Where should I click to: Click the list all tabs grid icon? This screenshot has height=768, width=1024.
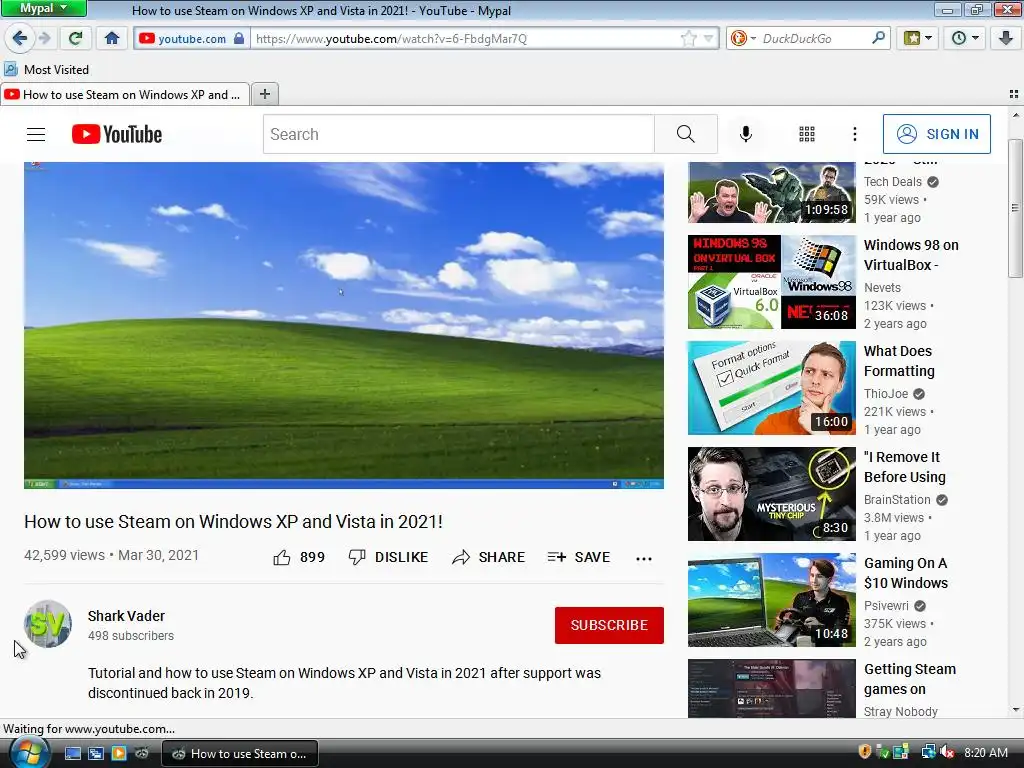point(1014,95)
